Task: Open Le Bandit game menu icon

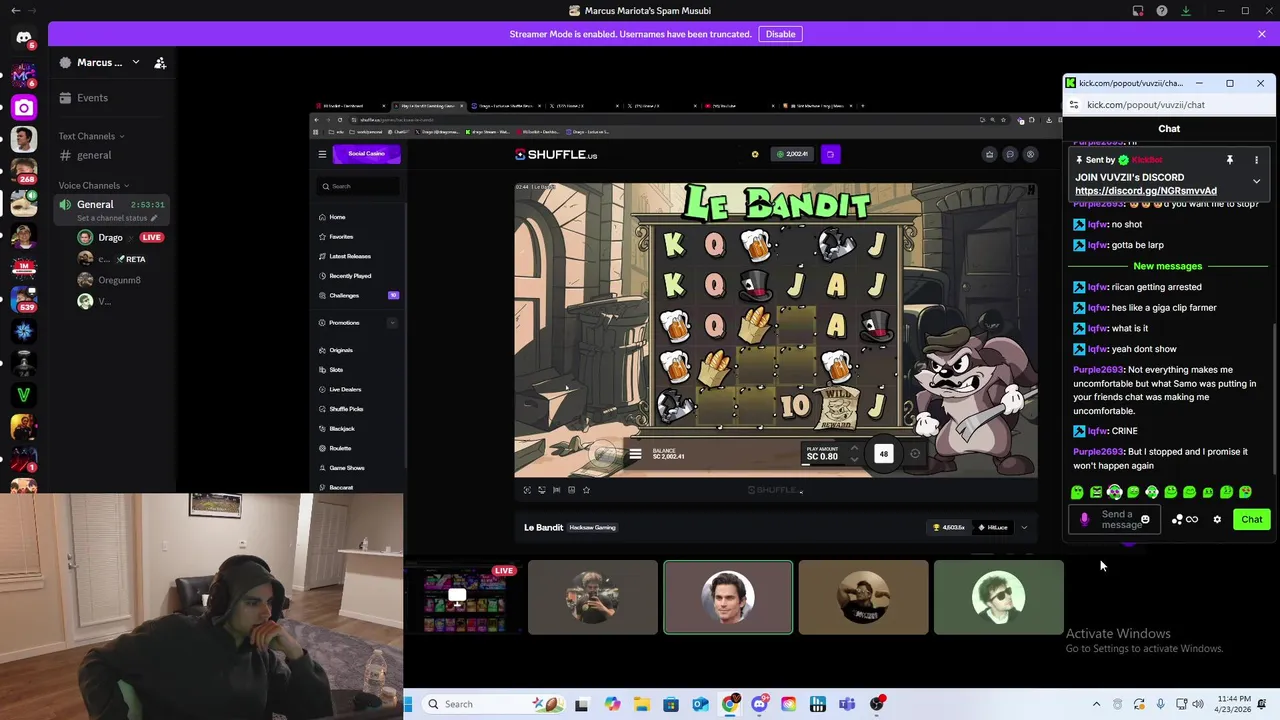Action: coord(635,454)
